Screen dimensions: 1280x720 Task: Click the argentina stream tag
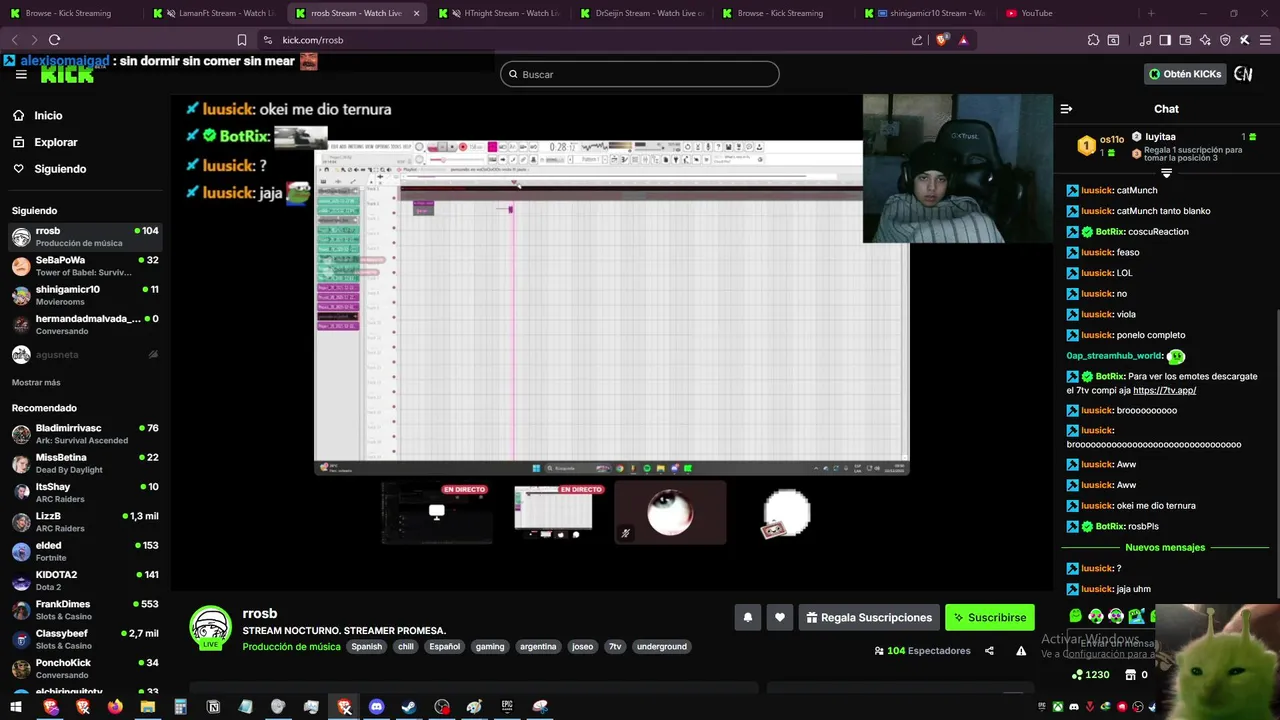point(538,647)
